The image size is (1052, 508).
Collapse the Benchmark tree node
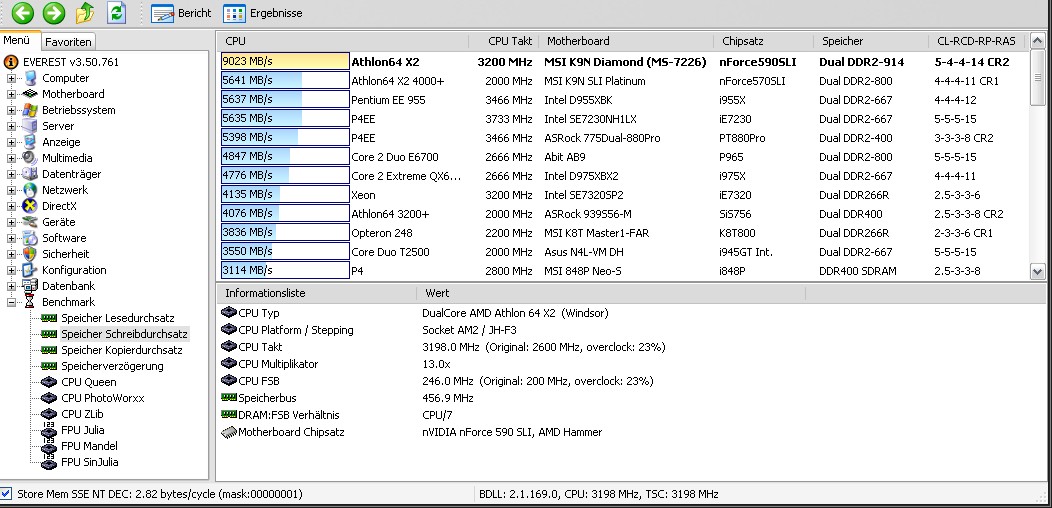(11, 303)
